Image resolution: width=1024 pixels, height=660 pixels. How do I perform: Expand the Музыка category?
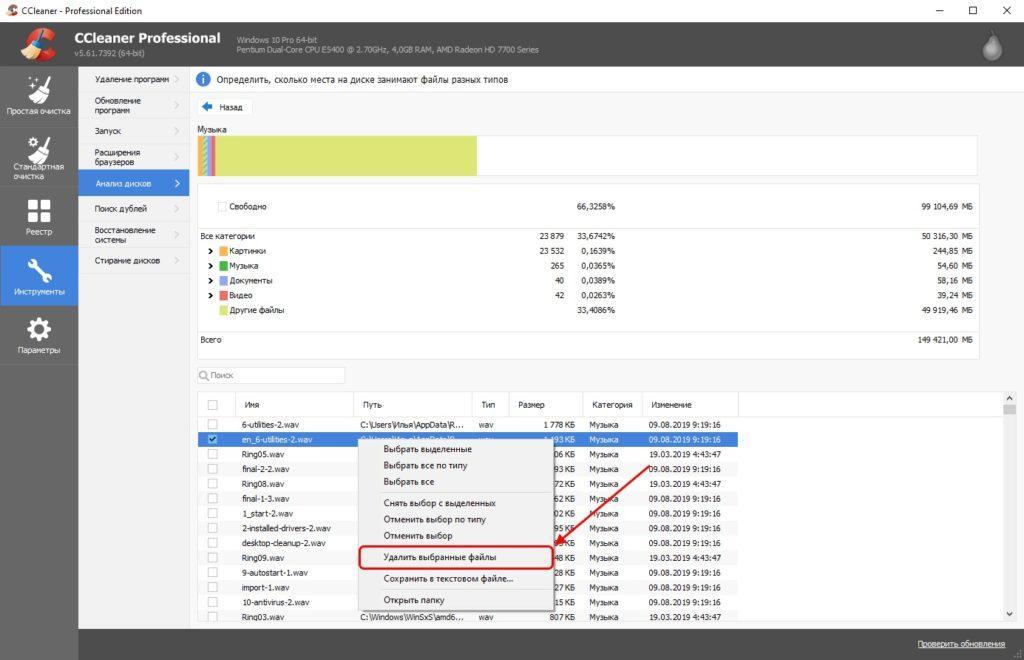point(210,266)
